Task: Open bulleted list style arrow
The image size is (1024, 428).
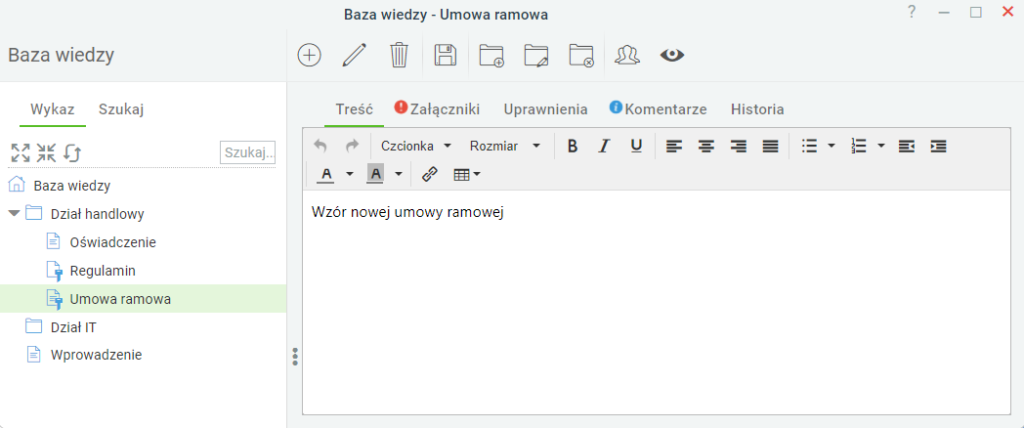Action: 831,146
